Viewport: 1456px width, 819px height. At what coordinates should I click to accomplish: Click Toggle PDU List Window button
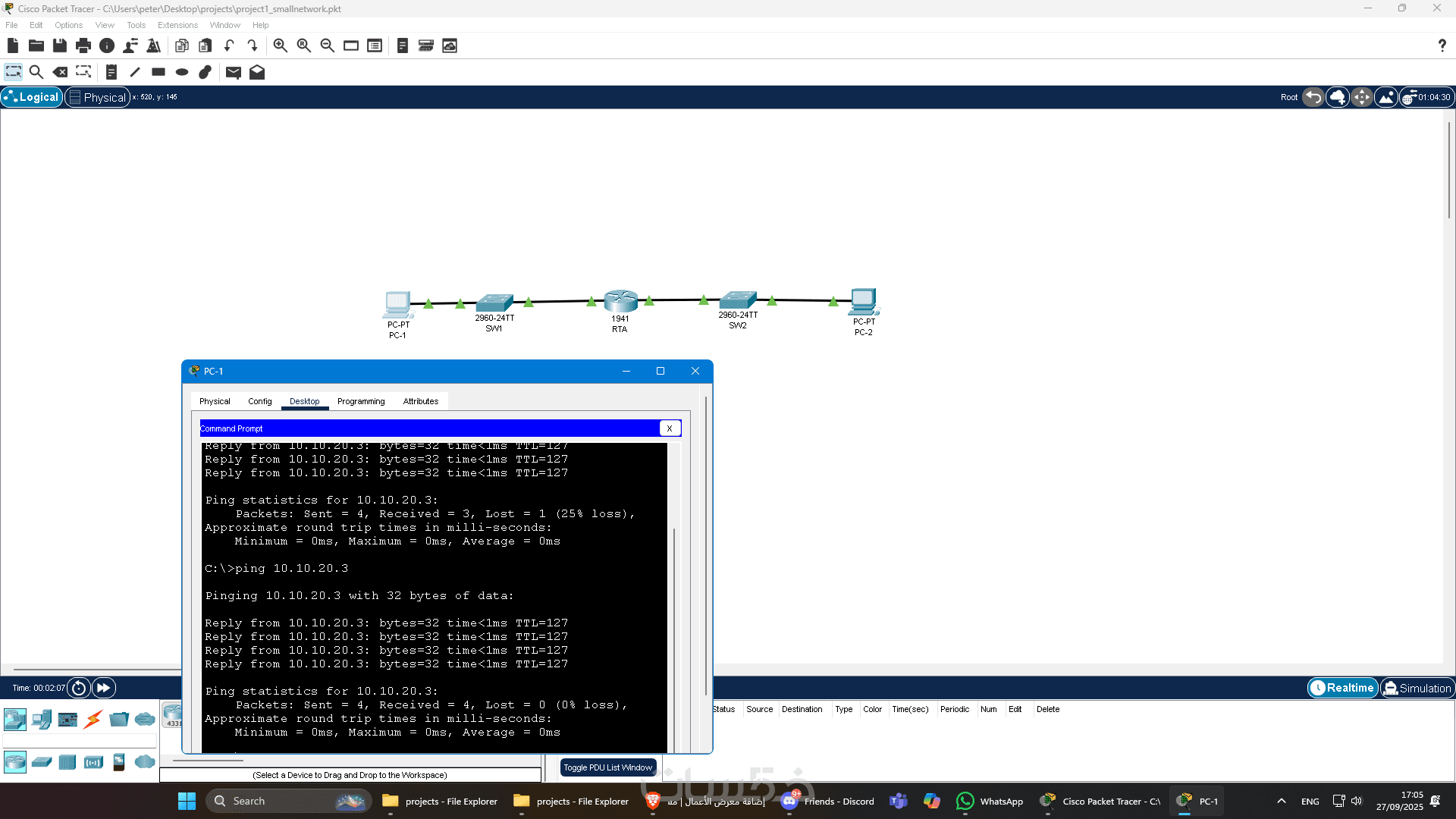[x=607, y=767]
